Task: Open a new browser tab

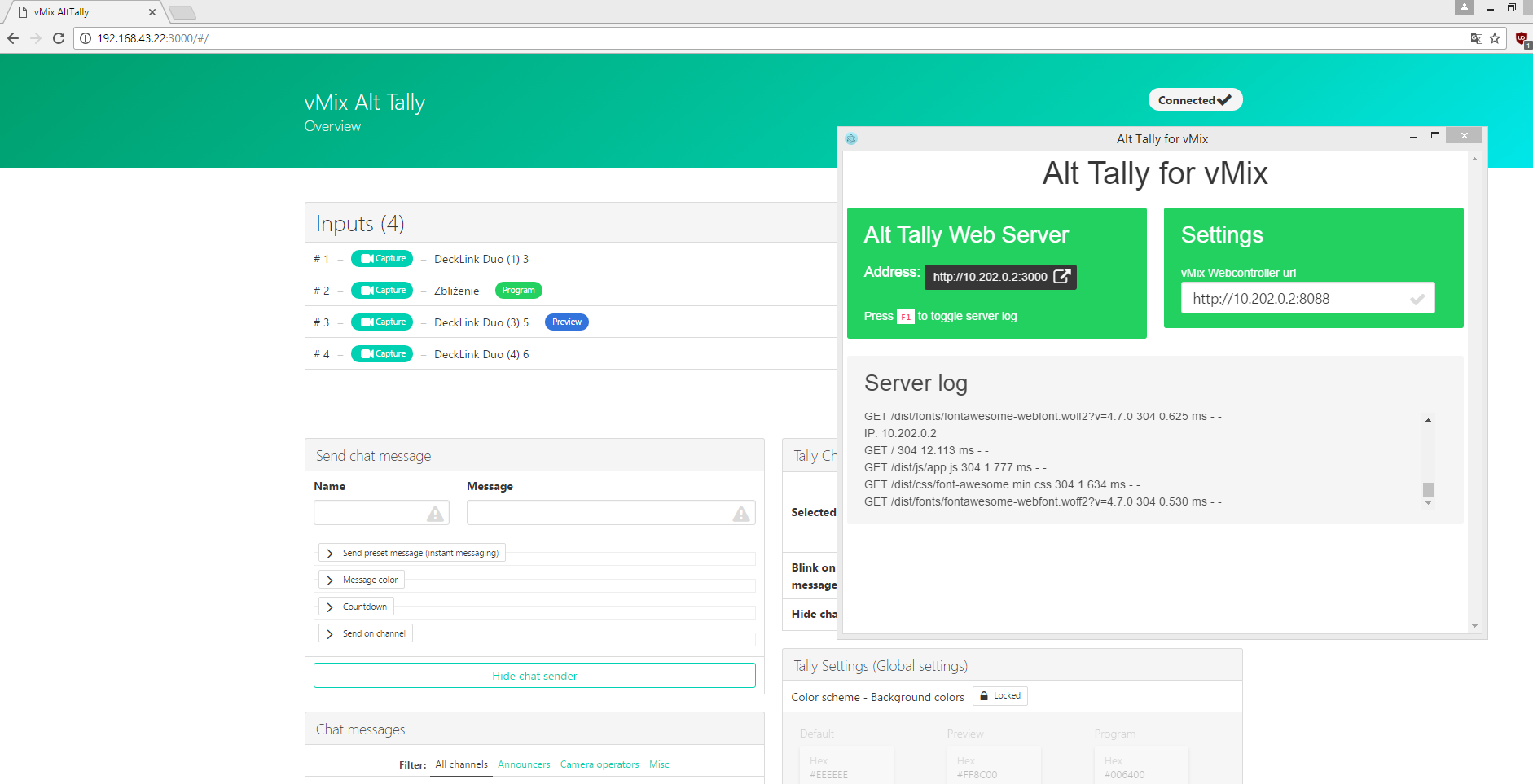Action: pyautogui.click(x=182, y=12)
